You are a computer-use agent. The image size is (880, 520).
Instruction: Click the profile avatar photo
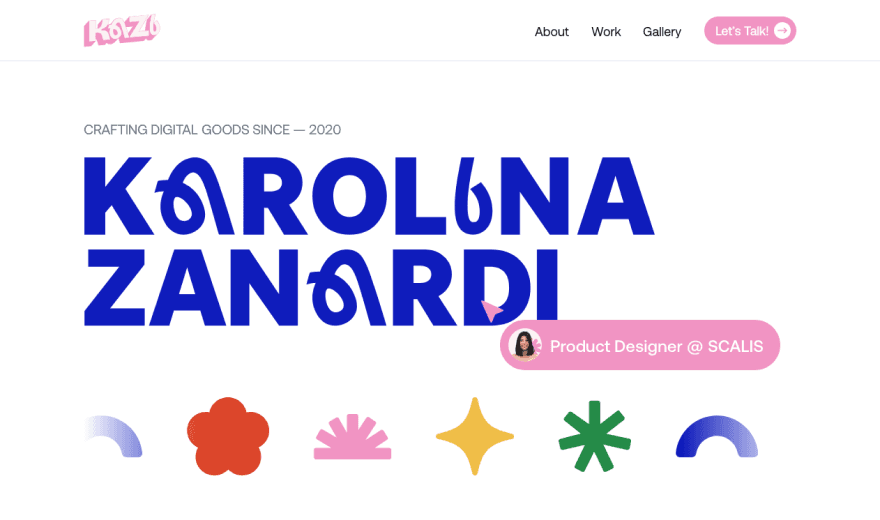pos(525,345)
